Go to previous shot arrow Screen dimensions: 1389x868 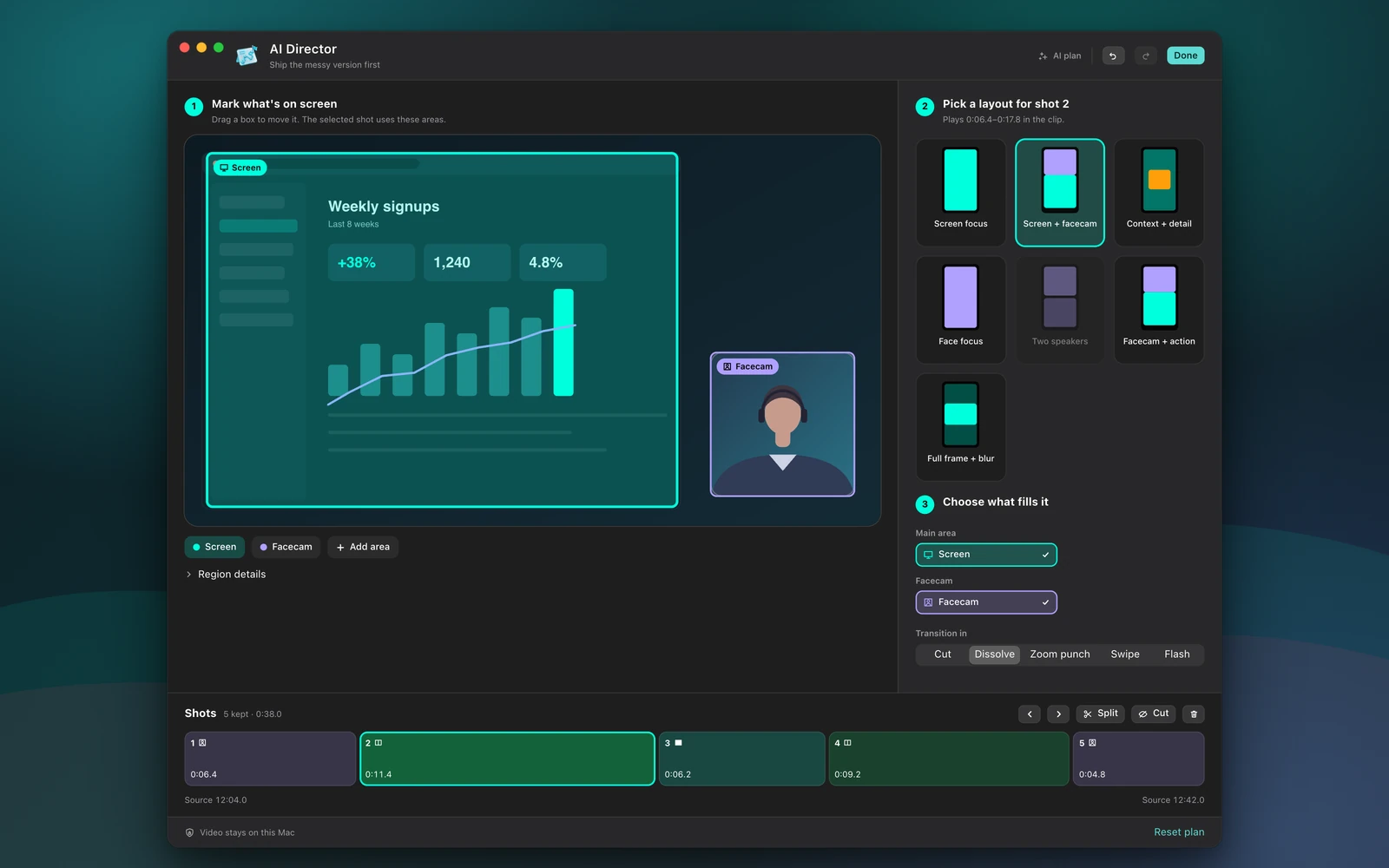[1030, 714]
